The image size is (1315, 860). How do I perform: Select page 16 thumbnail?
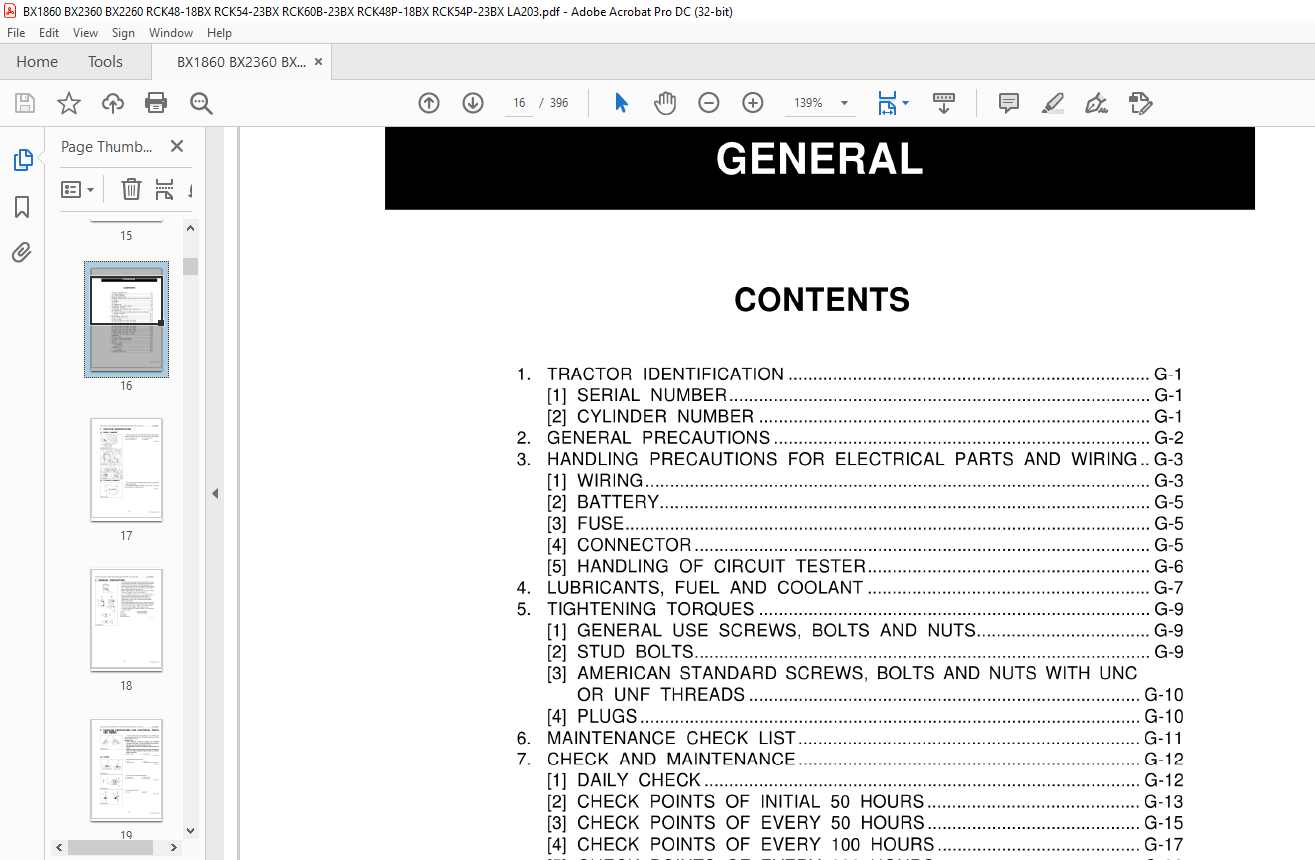(126, 320)
